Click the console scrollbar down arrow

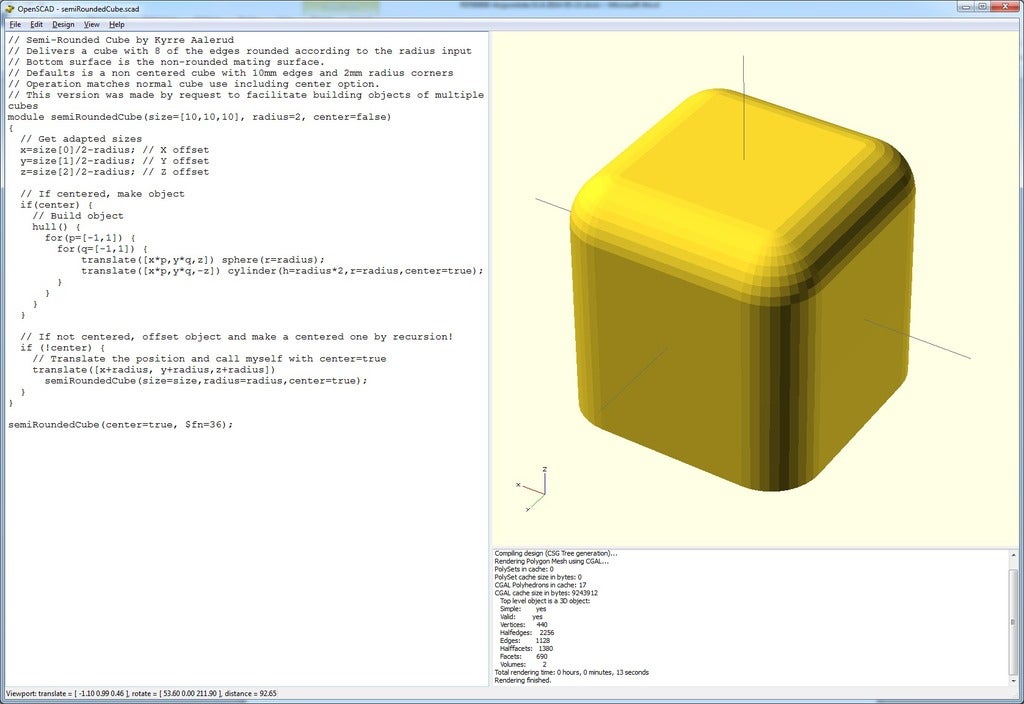pyautogui.click(x=1013, y=680)
